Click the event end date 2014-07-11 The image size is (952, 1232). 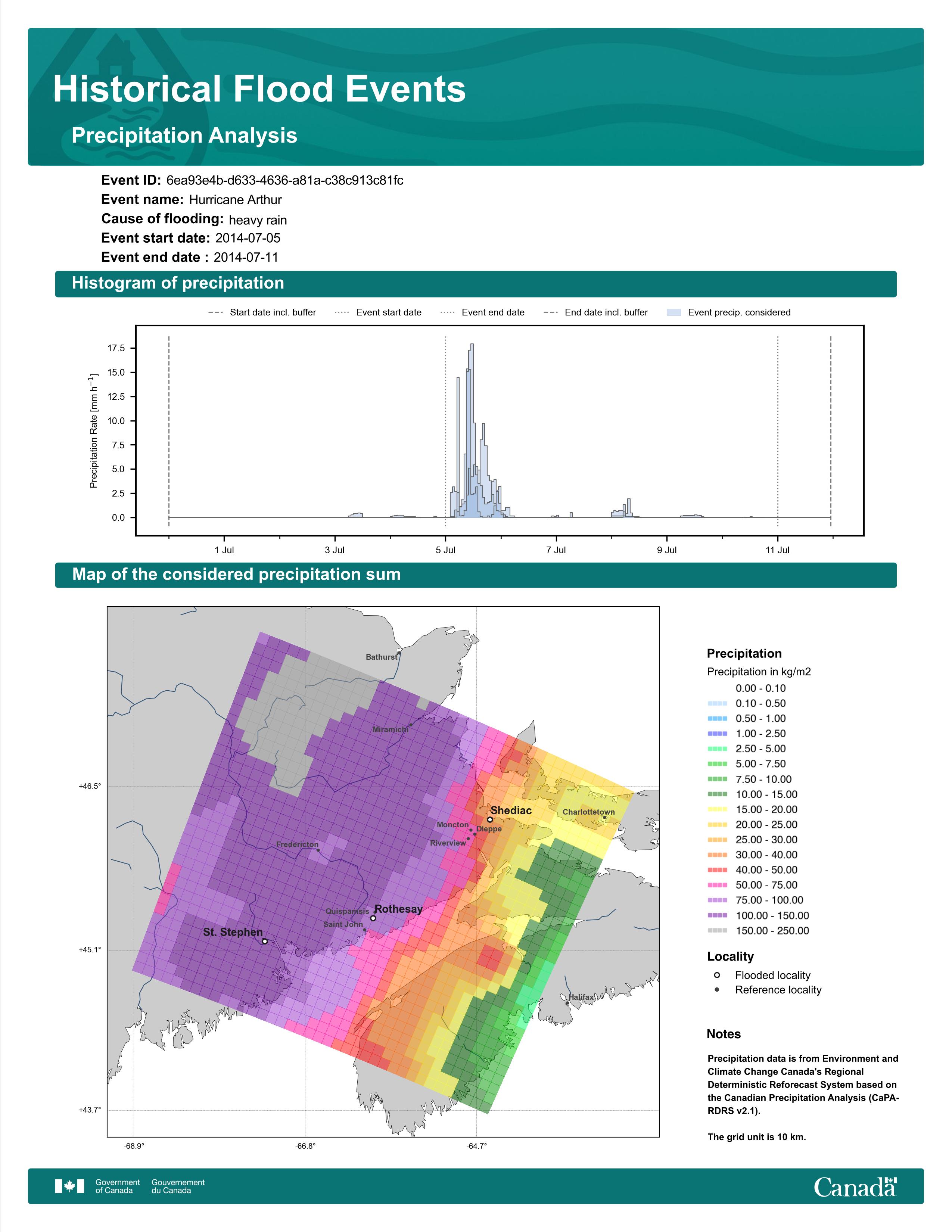[x=246, y=257]
